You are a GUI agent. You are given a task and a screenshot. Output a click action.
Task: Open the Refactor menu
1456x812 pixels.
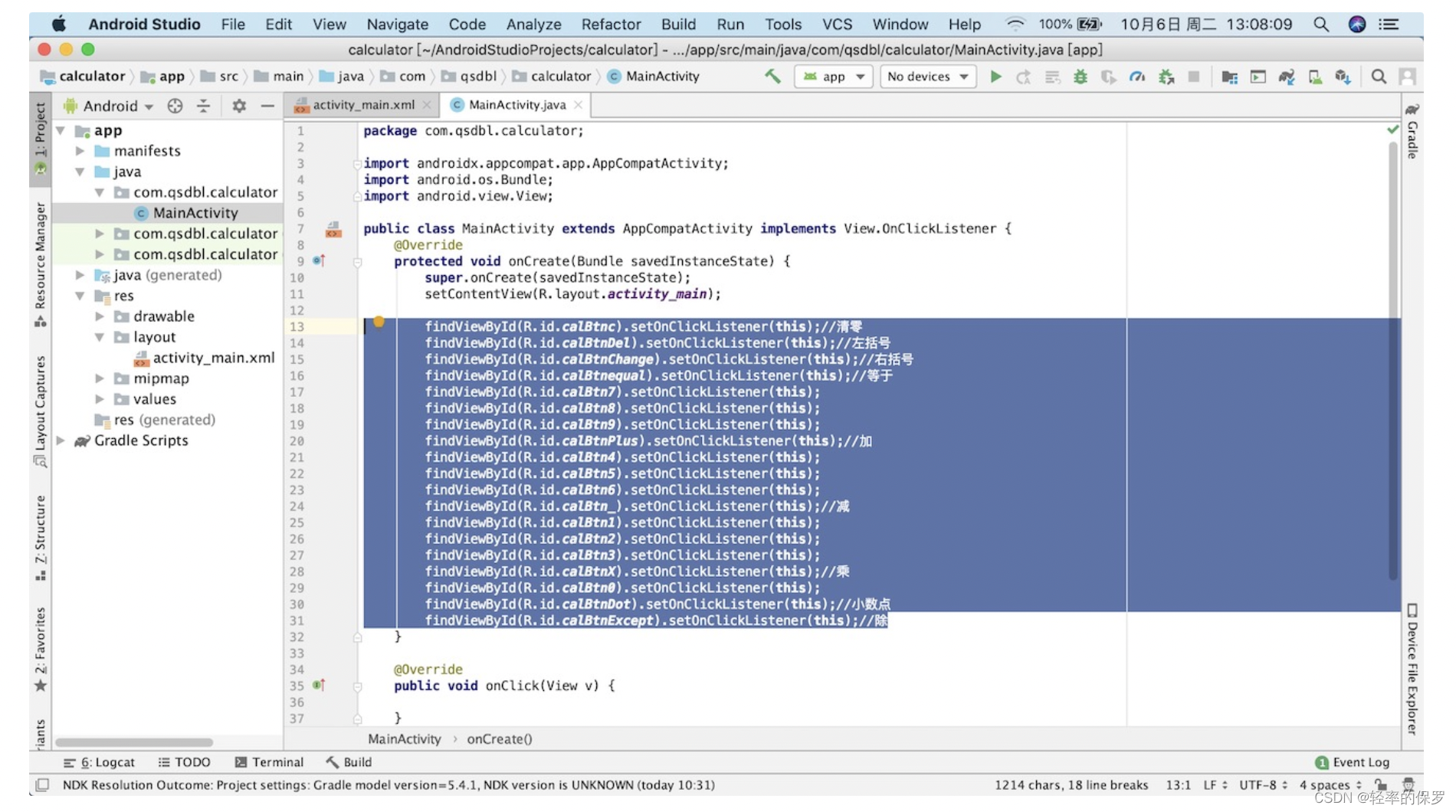pos(611,25)
